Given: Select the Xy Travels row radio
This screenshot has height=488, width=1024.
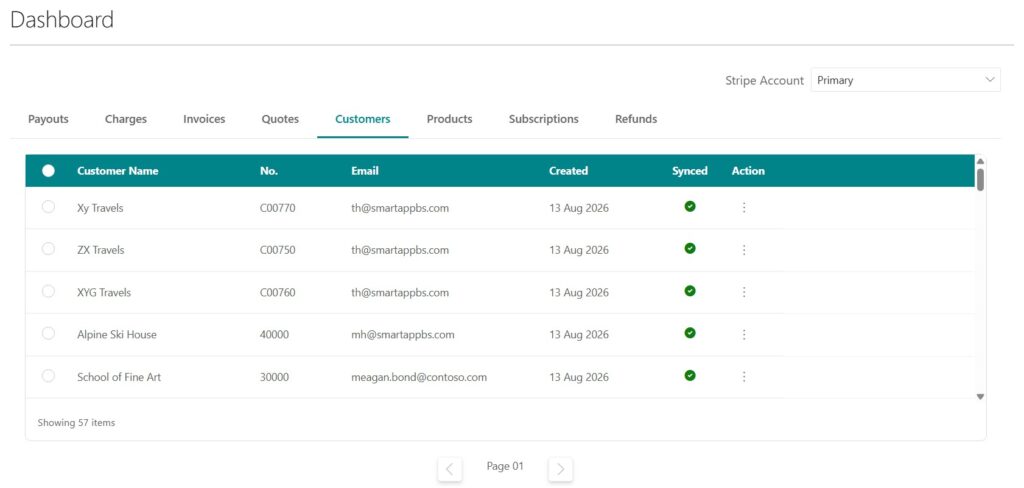Looking at the screenshot, I should click(x=48, y=207).
